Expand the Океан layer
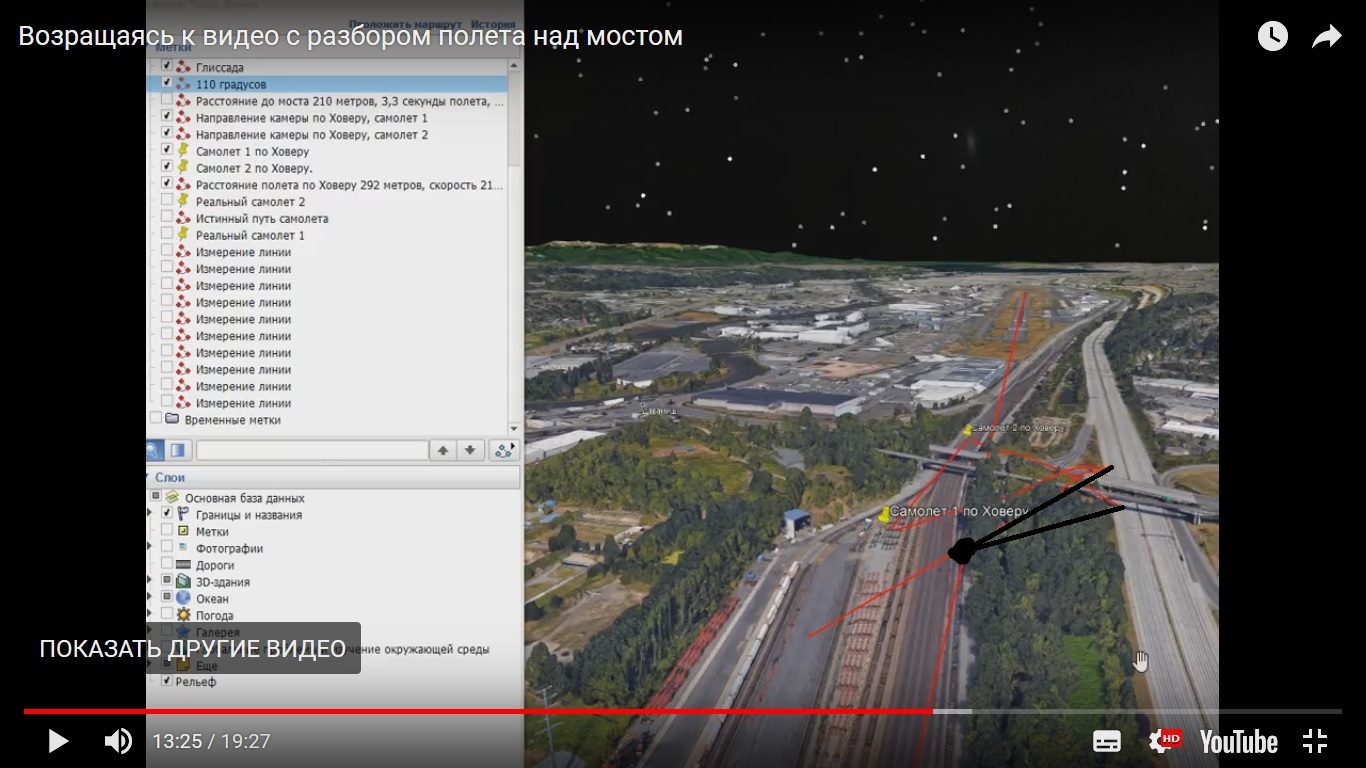 point(151,598)
